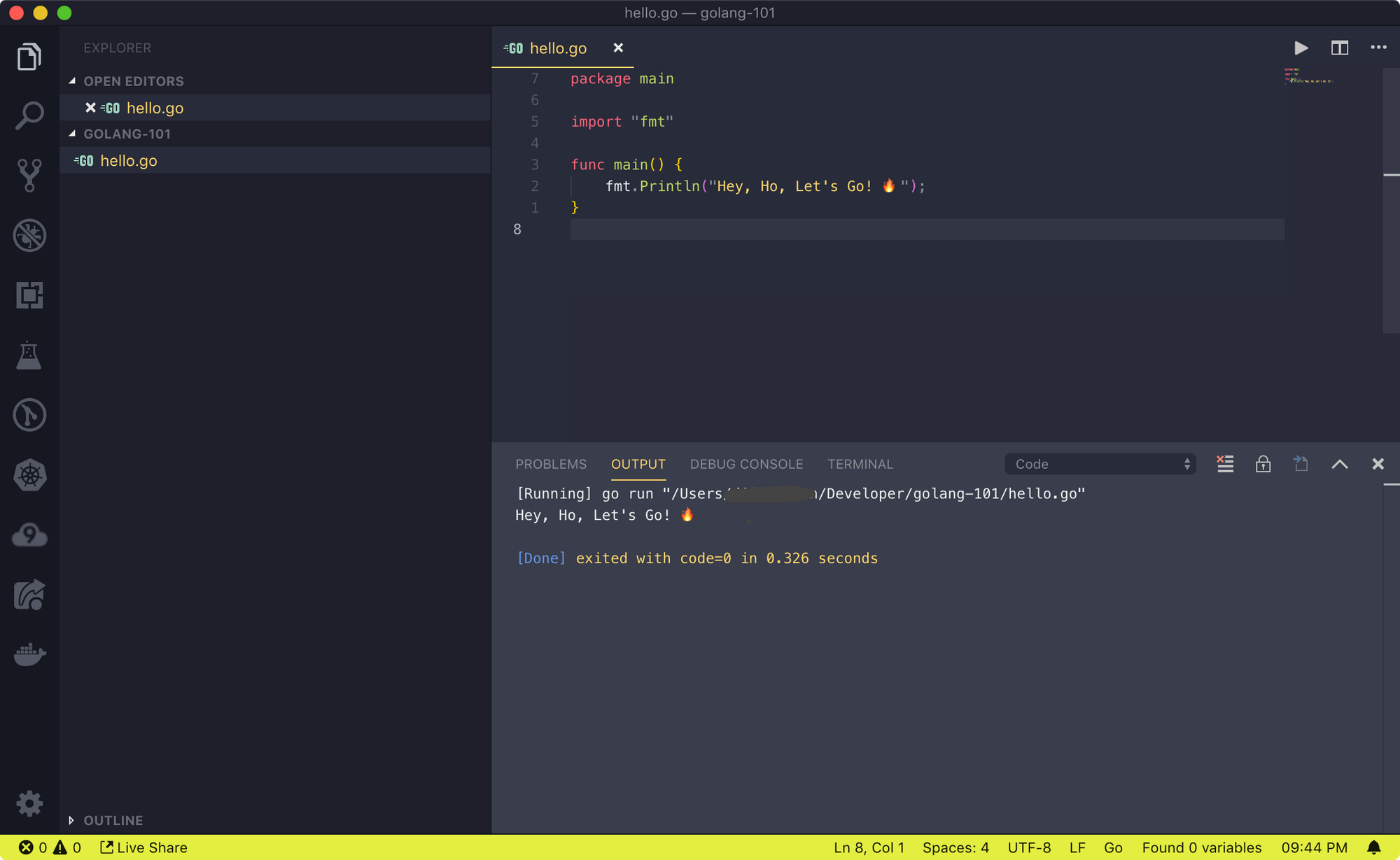1400x860 pixels.
Task: Click the func main() line
Action: point(626,164)
